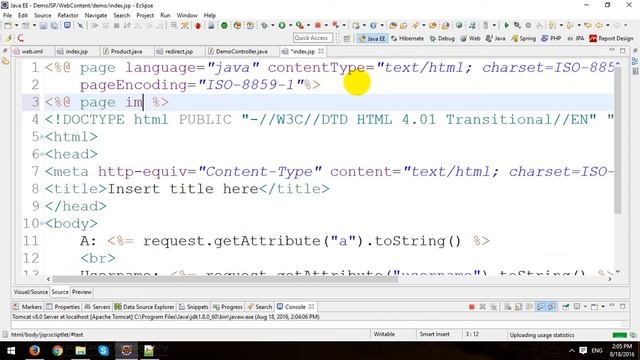The height and width of the screenshot is (360, 640).
Task: Open File Explorer from the taskbar
Action: (x=80, y=350)
